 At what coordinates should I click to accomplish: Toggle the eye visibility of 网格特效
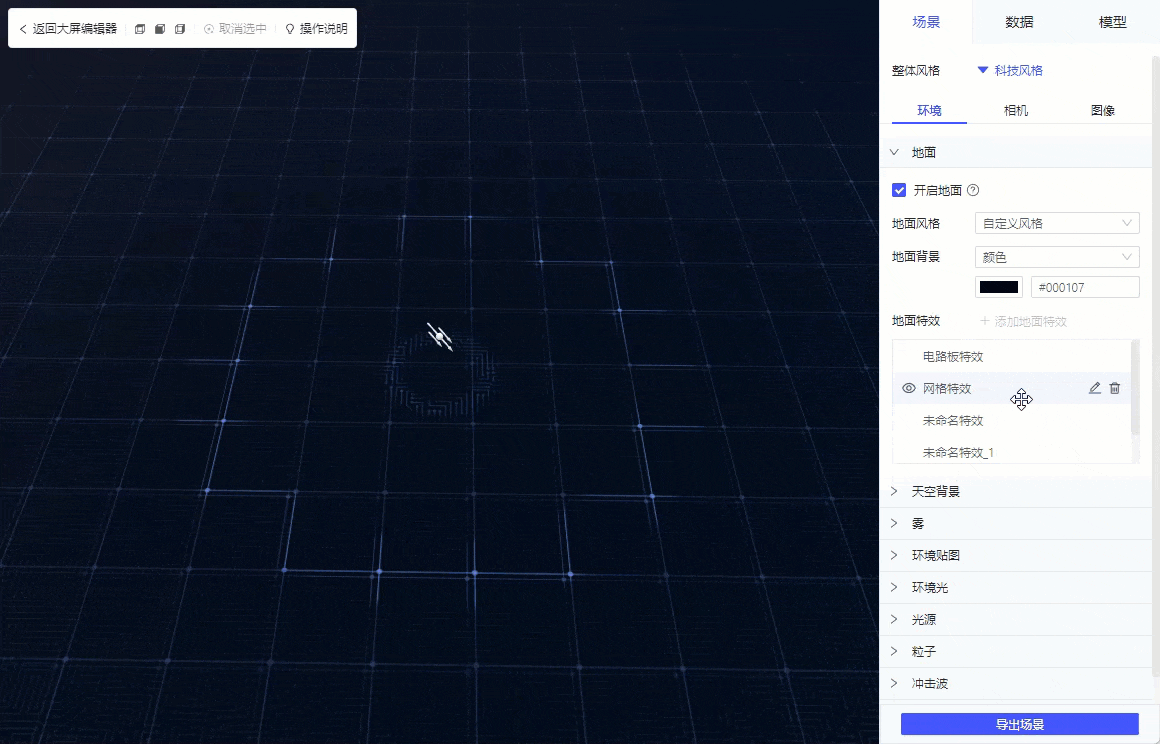(x=909, y=388)
